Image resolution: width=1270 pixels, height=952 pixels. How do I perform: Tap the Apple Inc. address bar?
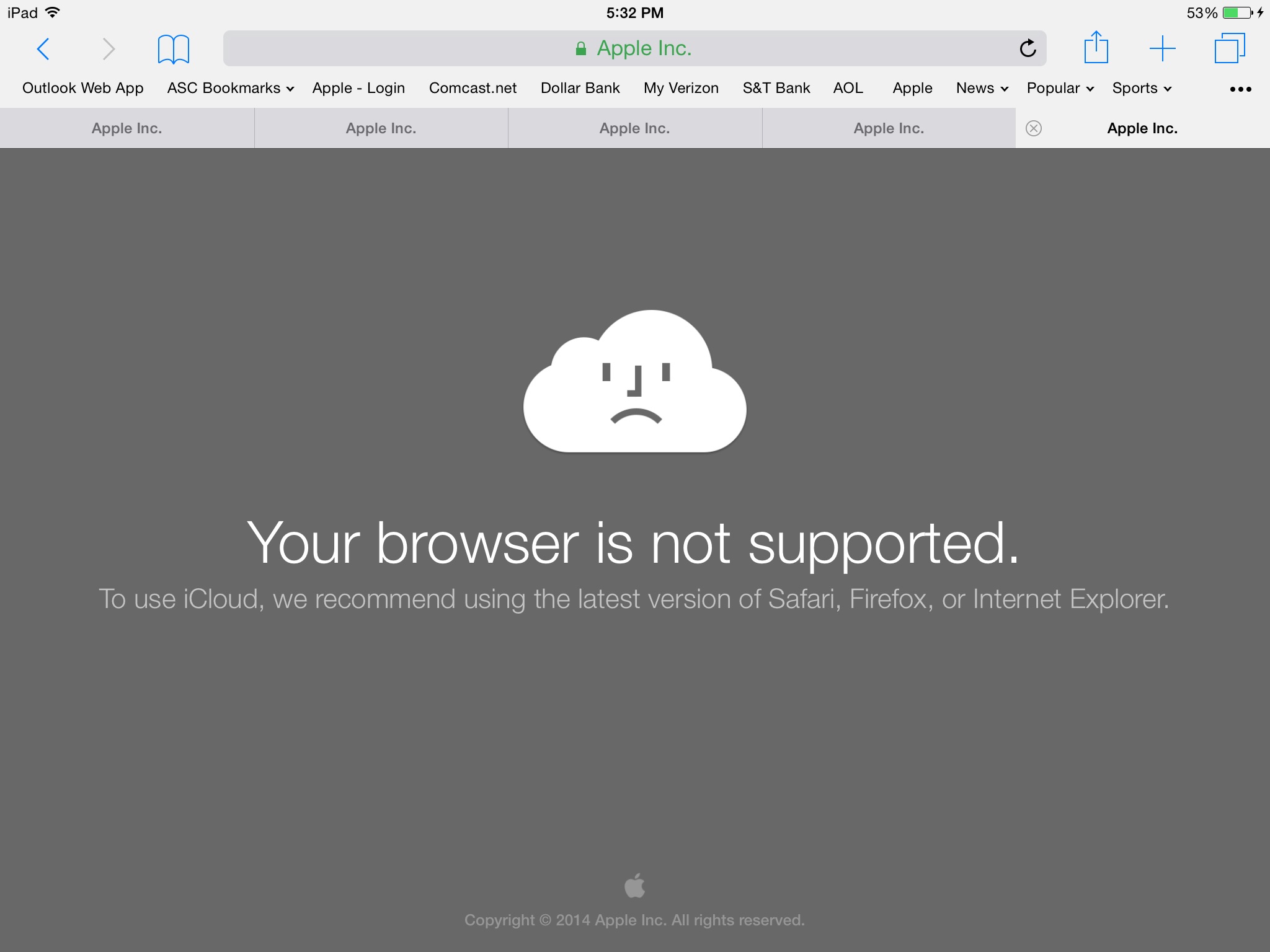click(x=634, y=48)
